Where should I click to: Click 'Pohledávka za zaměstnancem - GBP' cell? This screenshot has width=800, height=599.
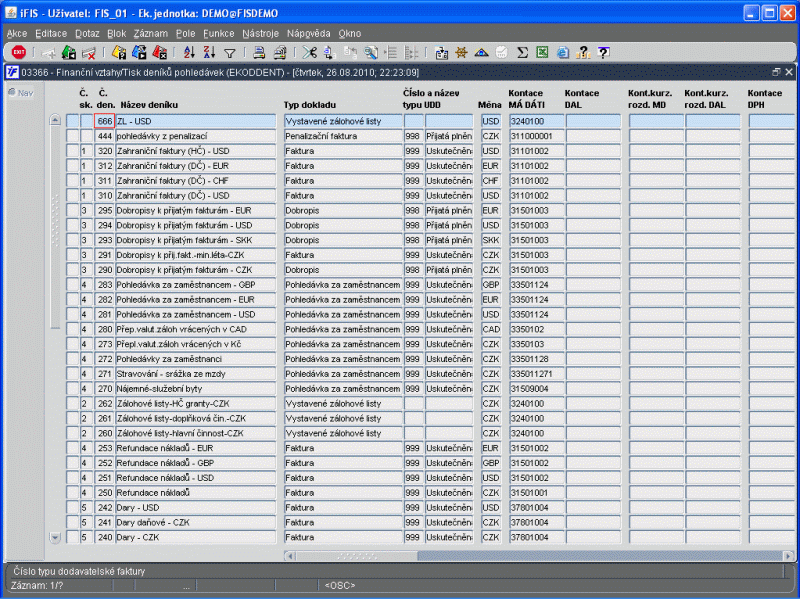(x=195, y=285)
